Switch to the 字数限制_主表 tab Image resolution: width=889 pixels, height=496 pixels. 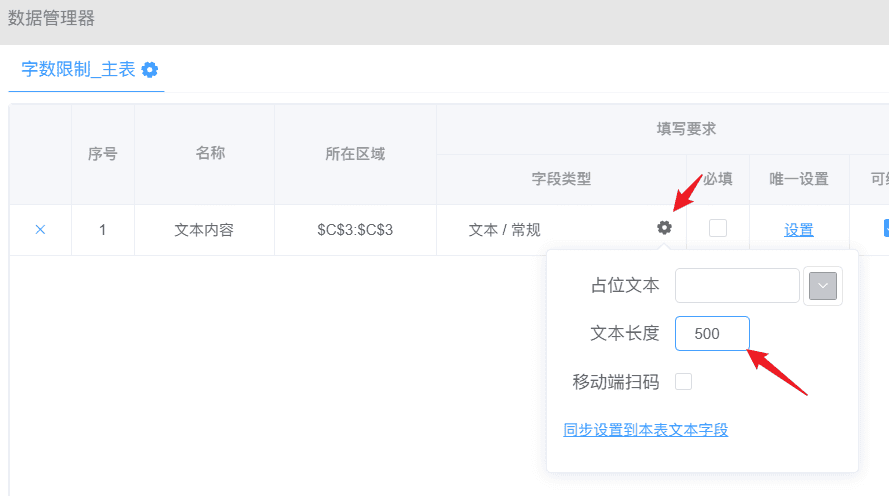coord(78,69)
